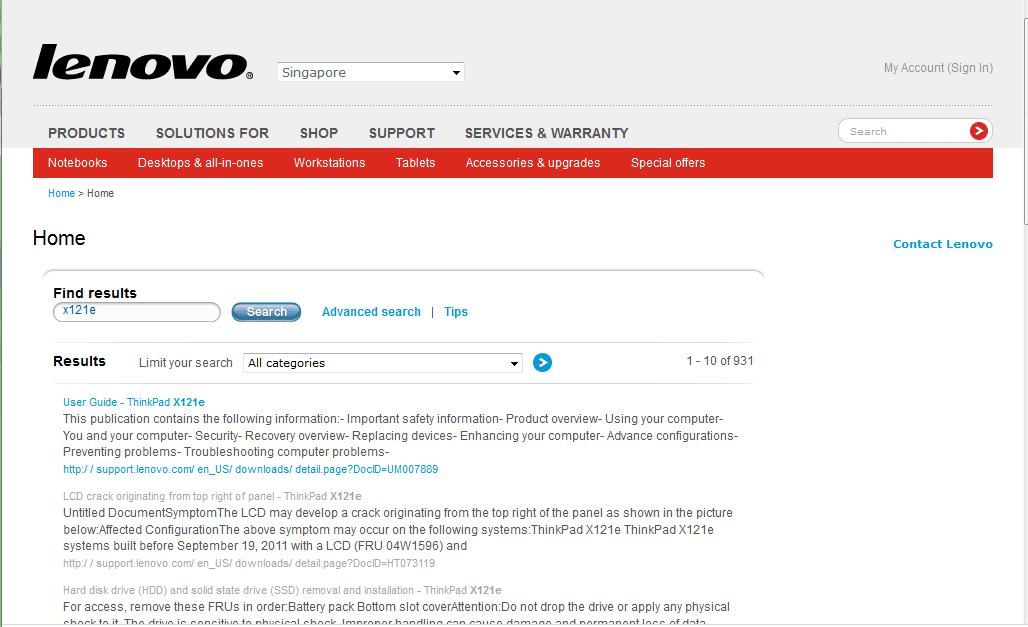The width and height of the screenshot is (1028, 627).
Task: Open the DocID=HT073119 URL link
Action: pyautogui.click(x=249, y=563)
